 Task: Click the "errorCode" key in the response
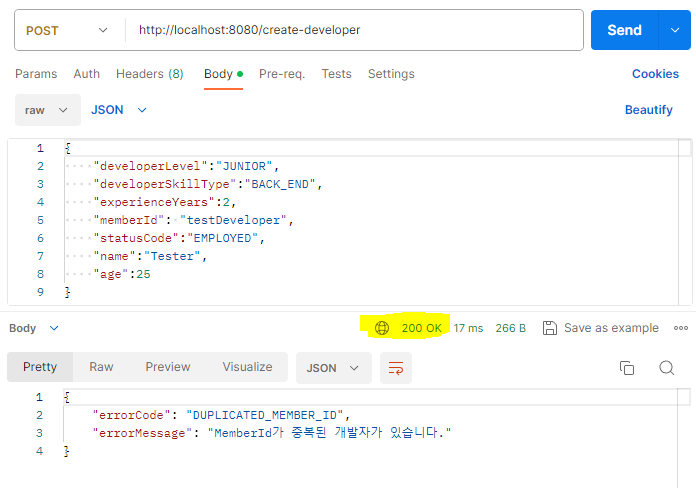[x=131, y=415]
